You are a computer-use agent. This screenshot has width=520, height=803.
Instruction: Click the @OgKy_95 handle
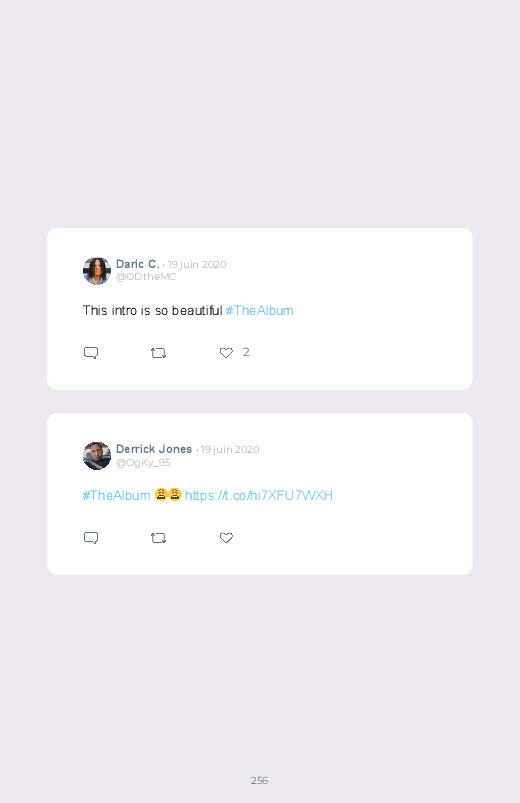pyautogui.click(x=143, y=462)
